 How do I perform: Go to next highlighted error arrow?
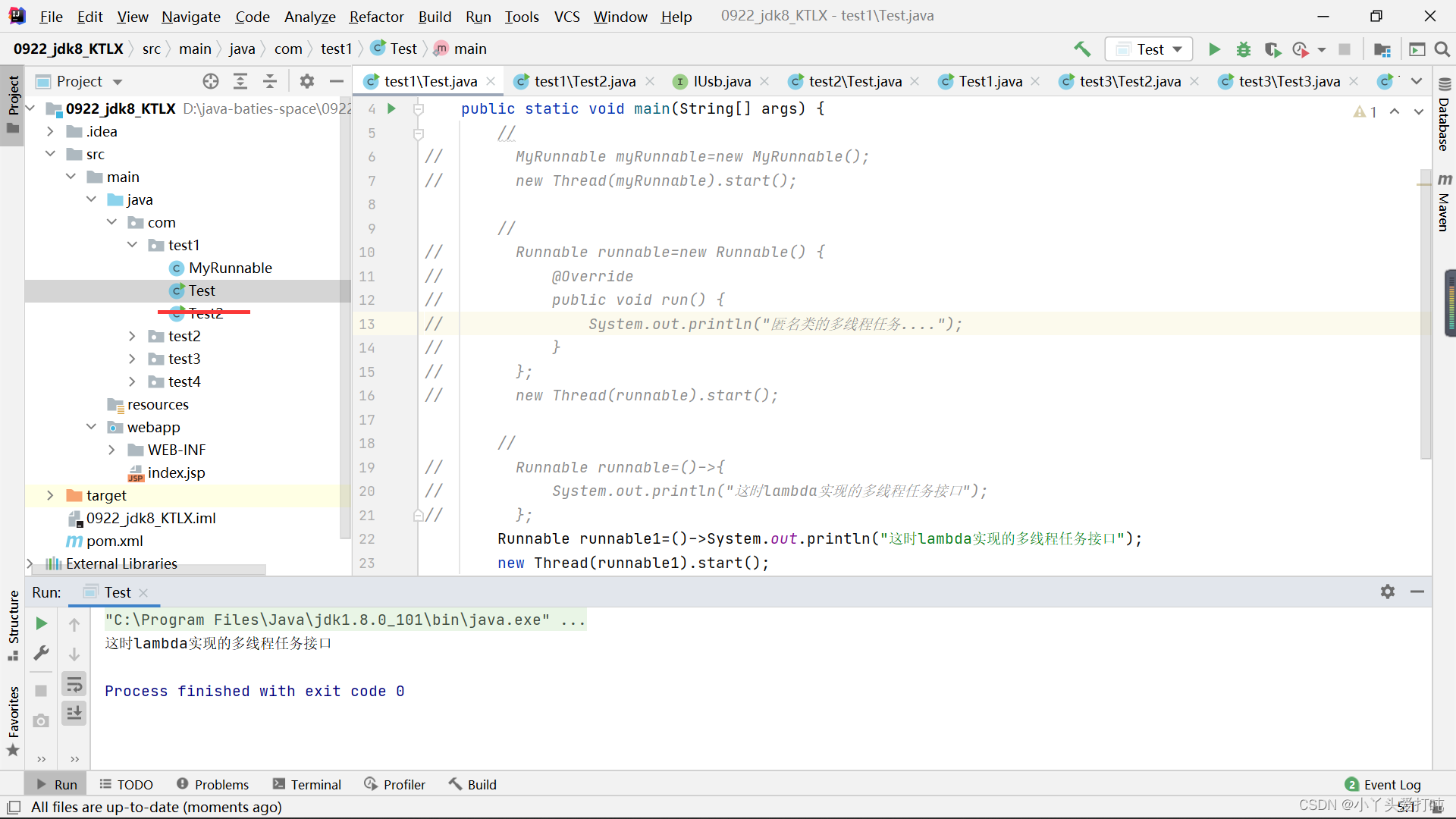point(1419,111)
